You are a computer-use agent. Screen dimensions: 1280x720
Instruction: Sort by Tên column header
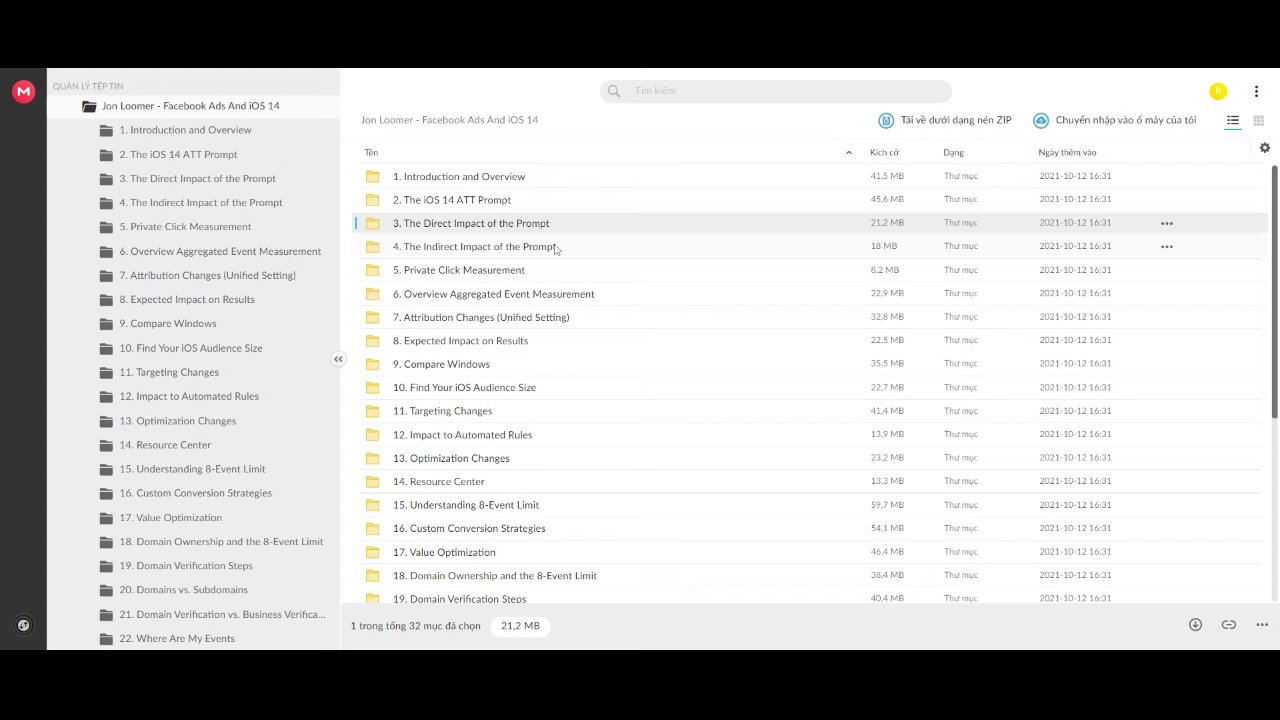(x=371, y=153)
